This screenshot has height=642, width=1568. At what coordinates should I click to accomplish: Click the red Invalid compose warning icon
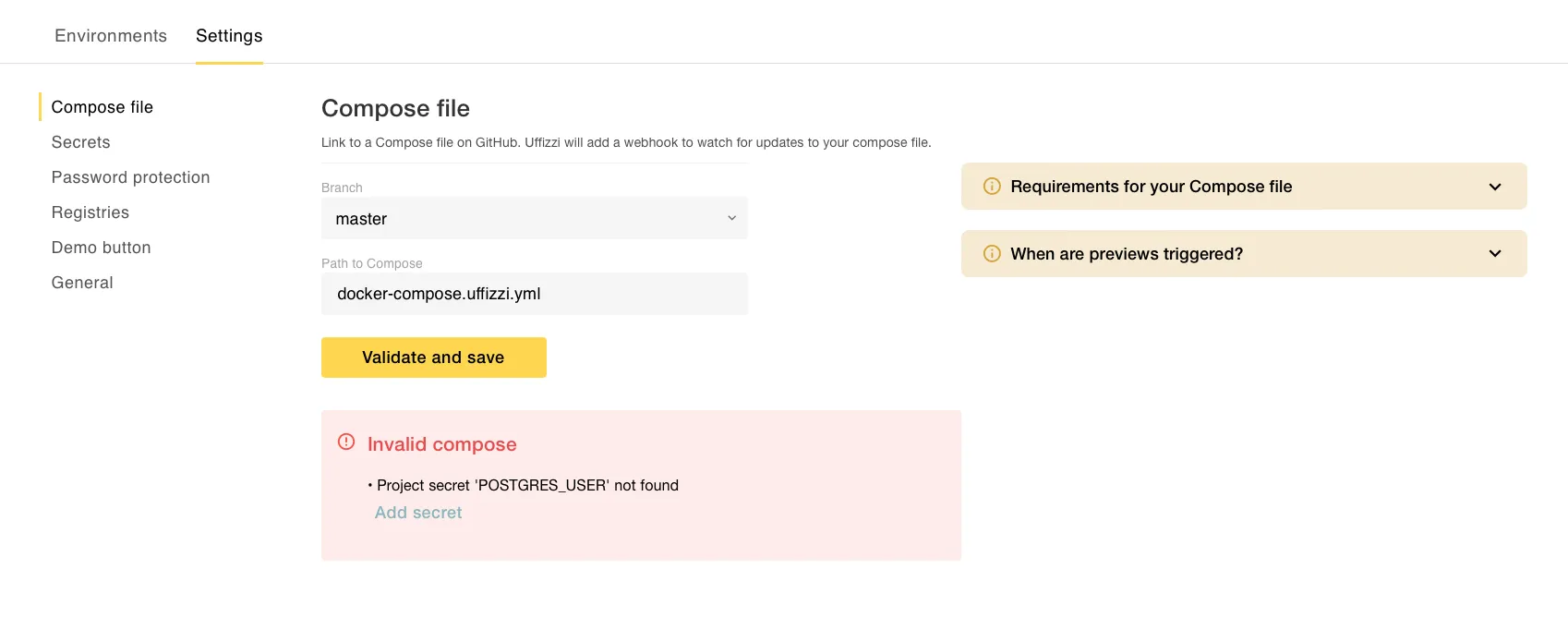(x=346, y=442)
